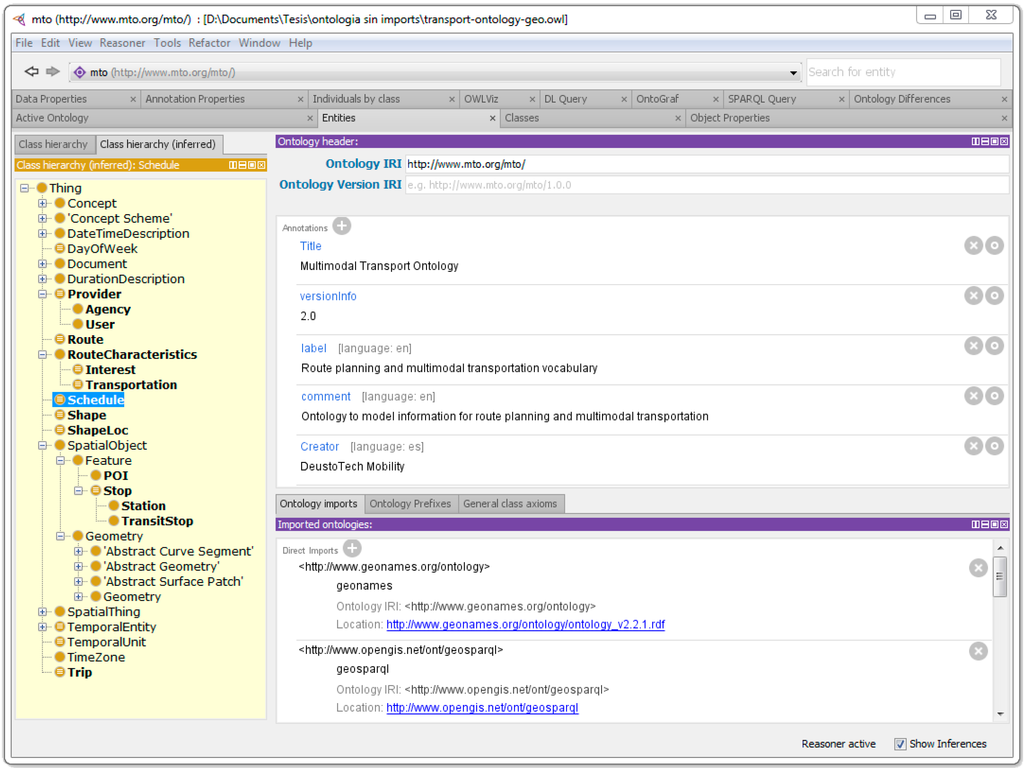The image size is (1024, 768).
Task: Switch to the Ontology Prefixes tab
Action: tap(410, 504)
